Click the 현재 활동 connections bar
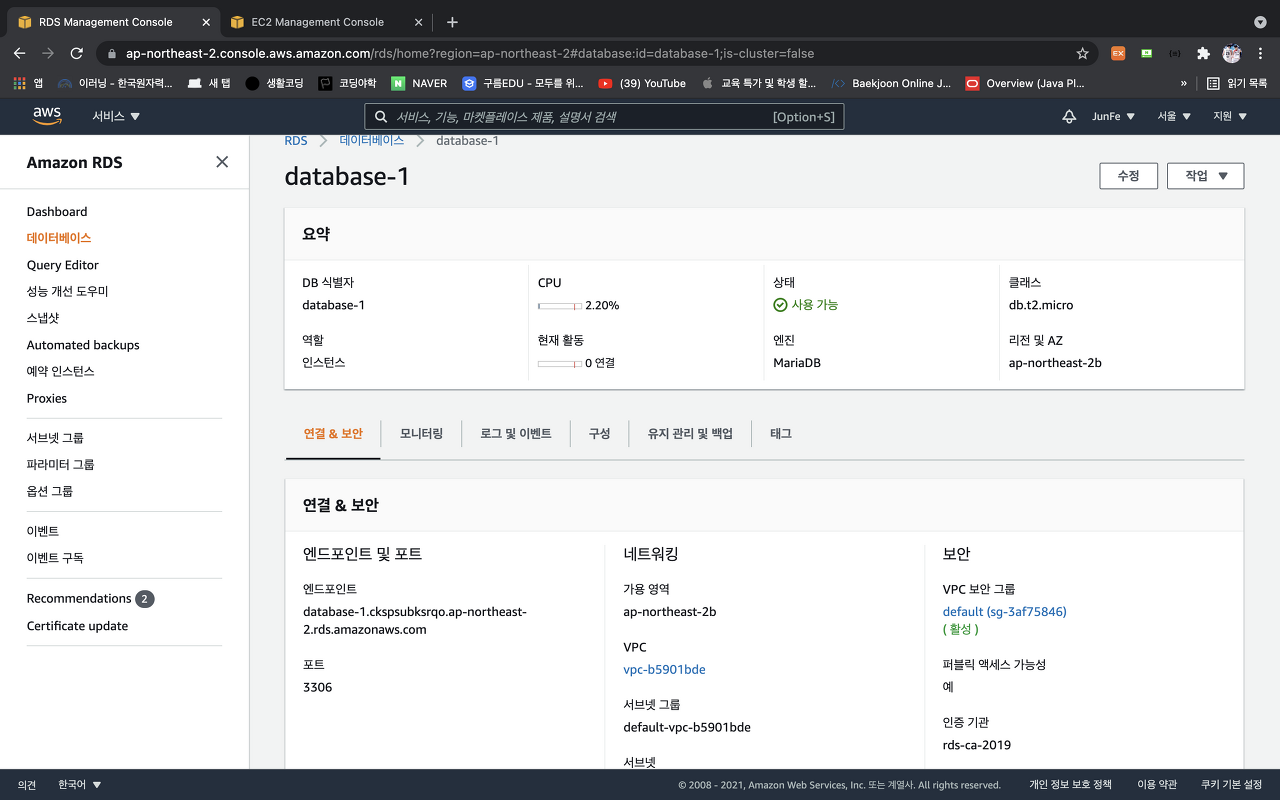Screen dimensions: 1280x800 560,364
